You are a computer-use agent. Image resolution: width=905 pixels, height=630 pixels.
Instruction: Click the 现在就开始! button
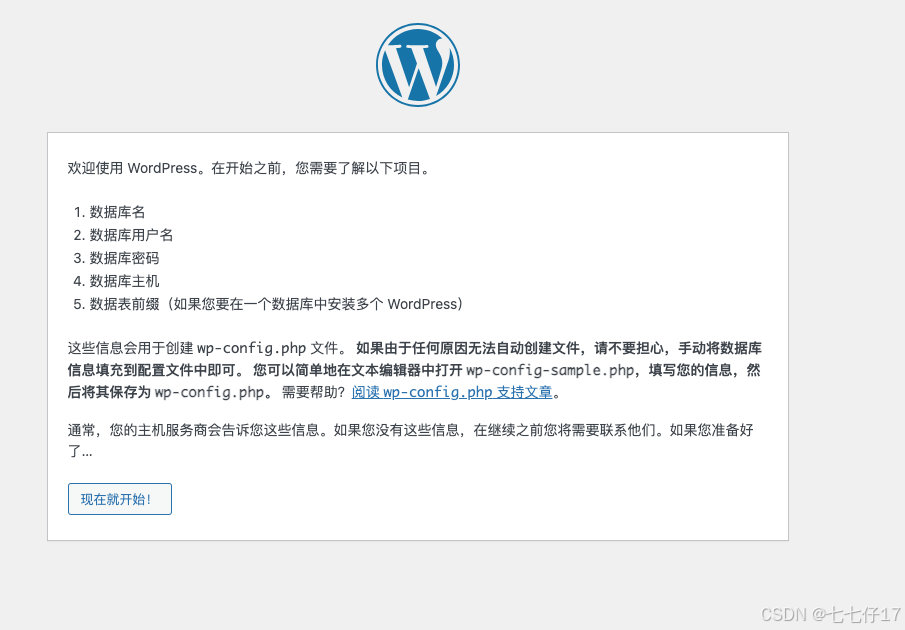click(119, 499)
